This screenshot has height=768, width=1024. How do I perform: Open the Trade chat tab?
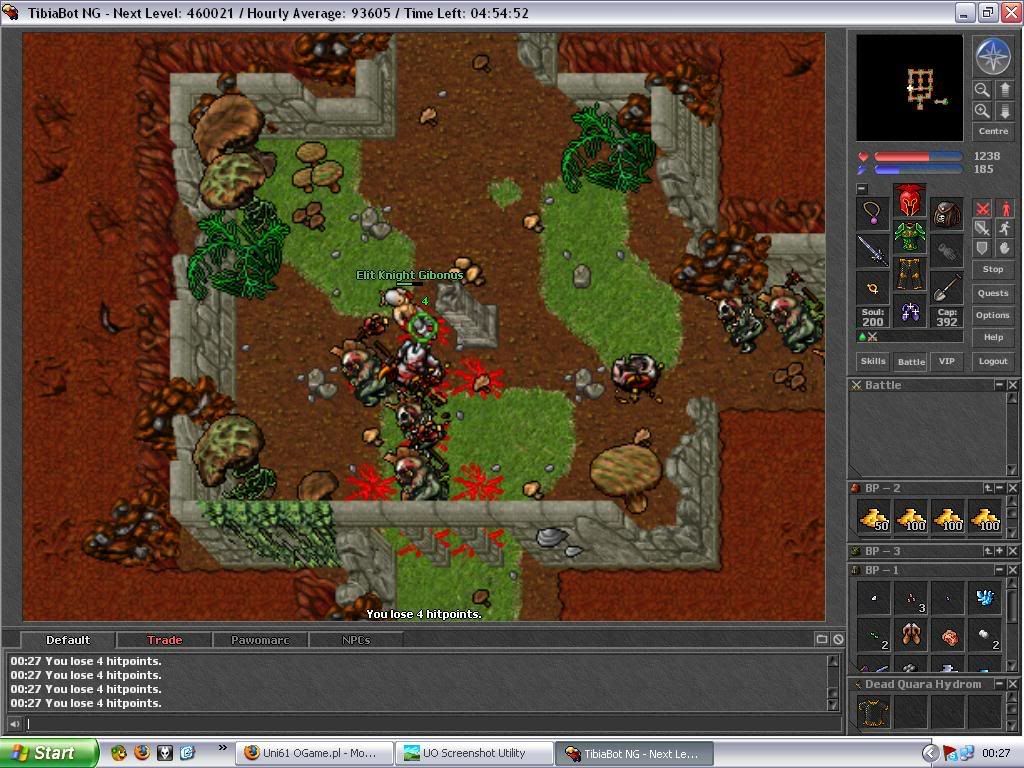tap(165, 640)
